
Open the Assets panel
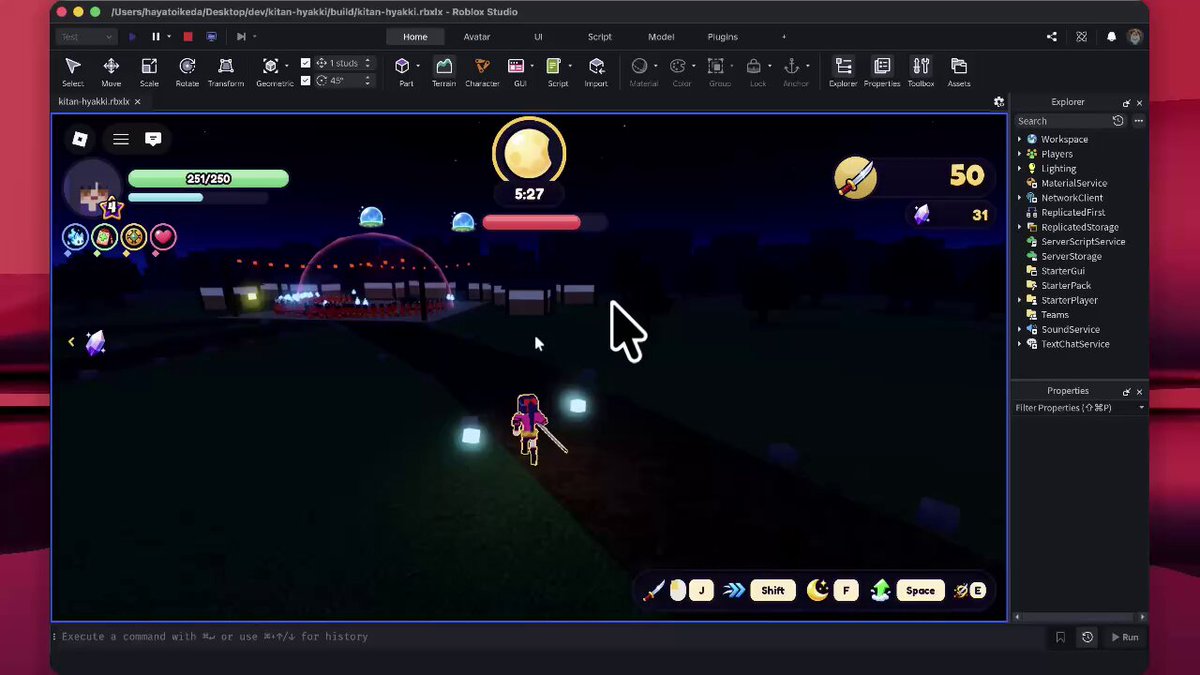click(959, 71)
